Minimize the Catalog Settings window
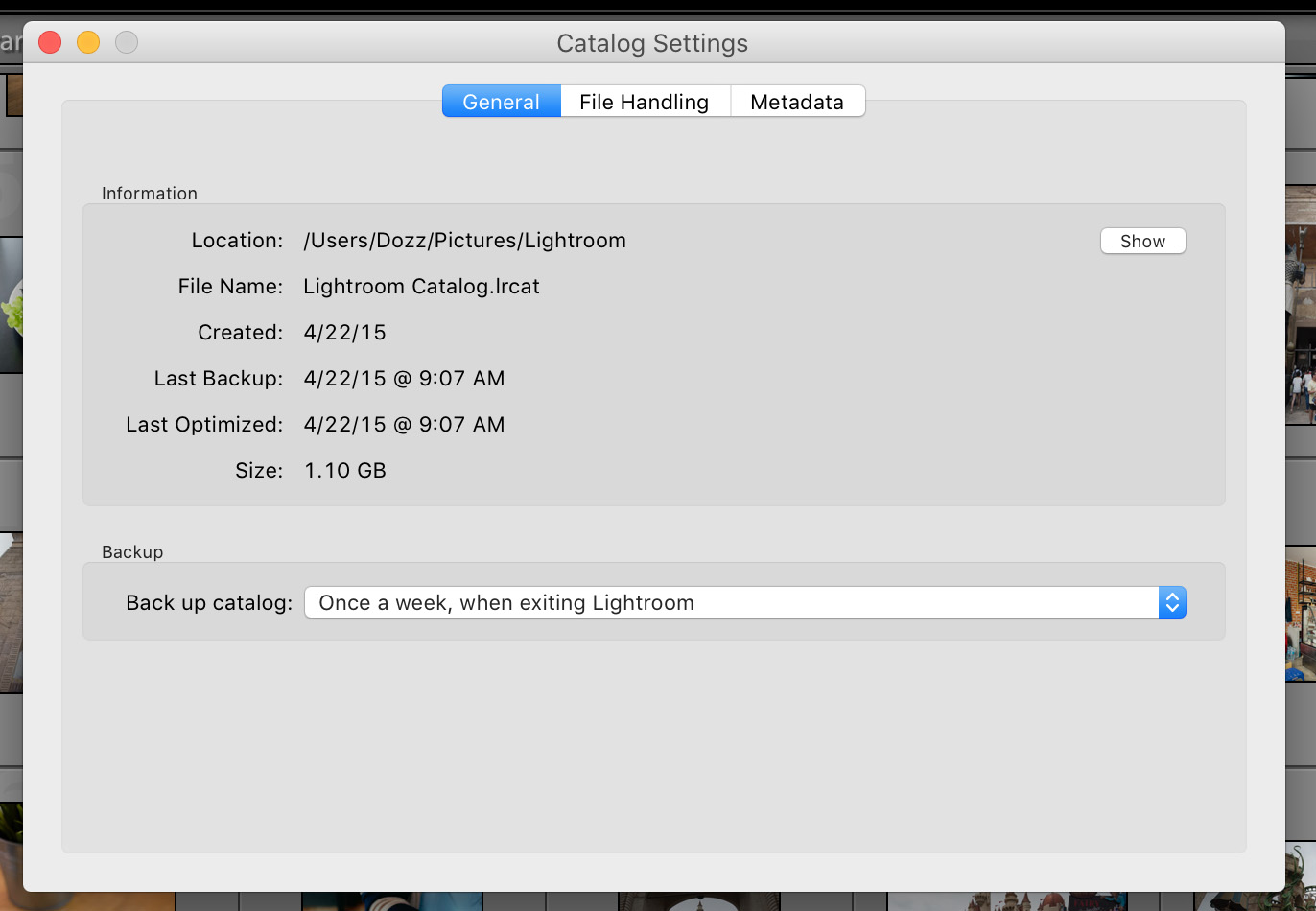This screenshot has width=1316, height=911. [x=88, y=42]
